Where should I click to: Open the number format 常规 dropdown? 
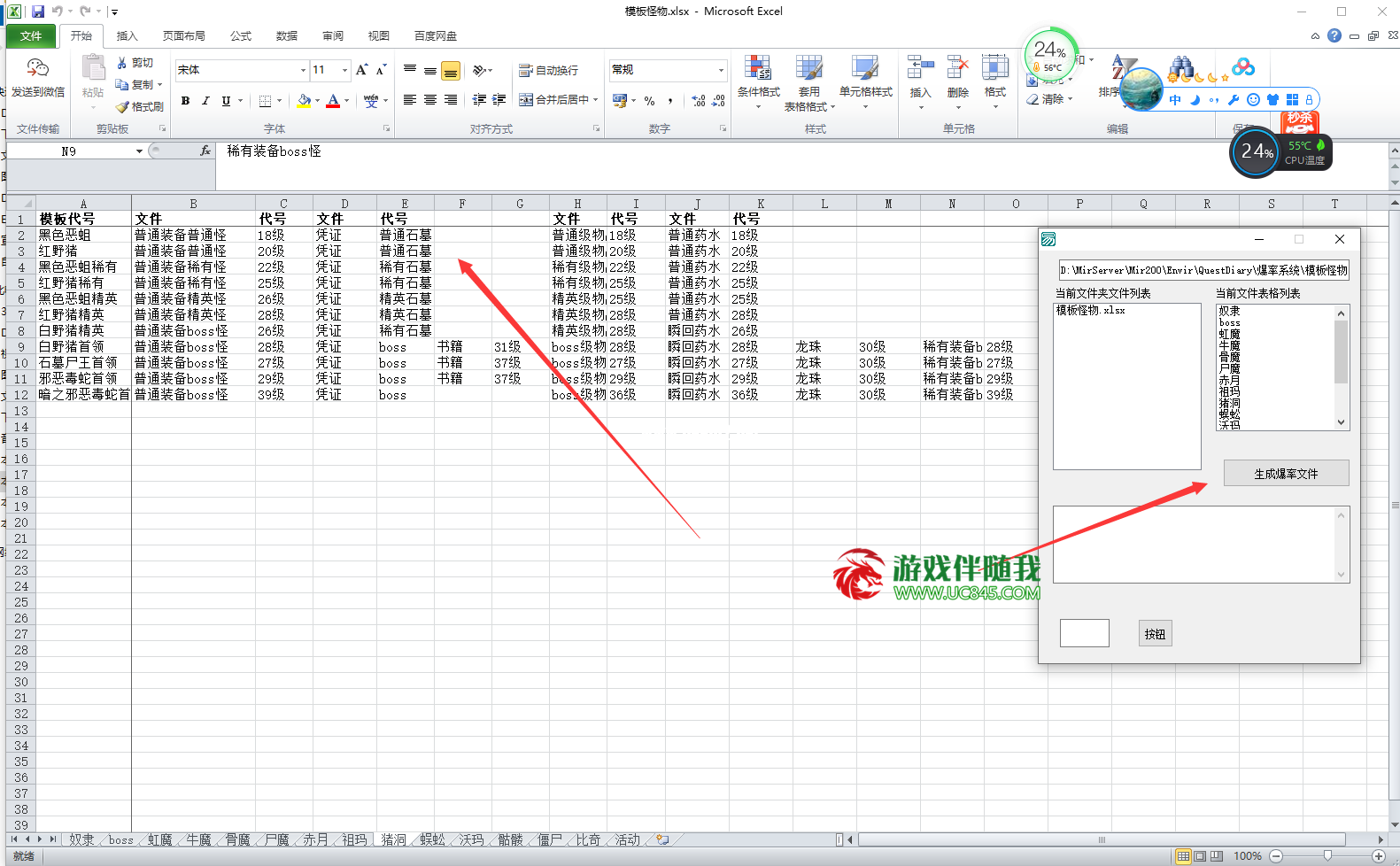[x=721, y=70]
